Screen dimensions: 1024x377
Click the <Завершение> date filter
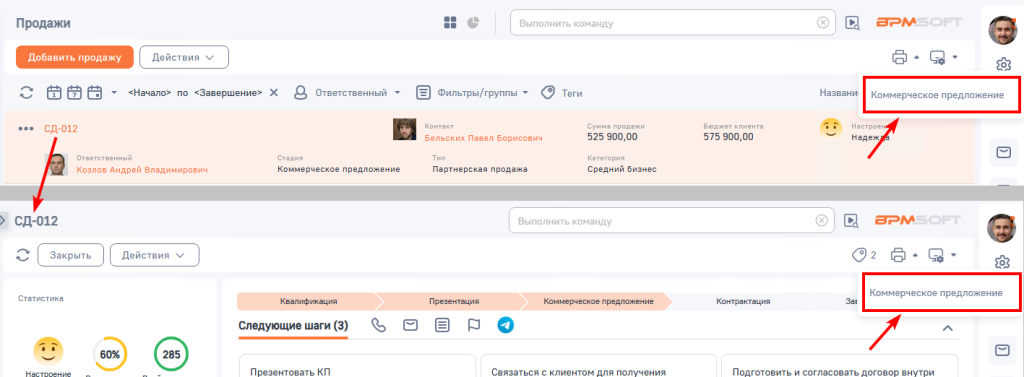[228, 93]
